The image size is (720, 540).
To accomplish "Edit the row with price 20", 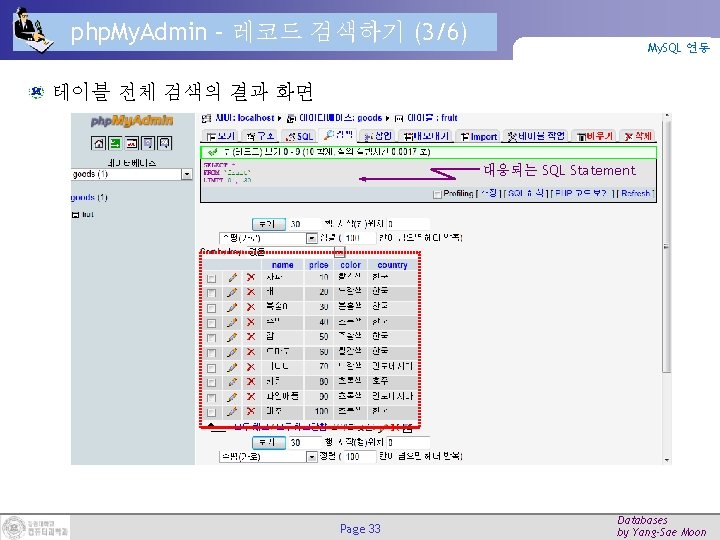I will (232, 292).
